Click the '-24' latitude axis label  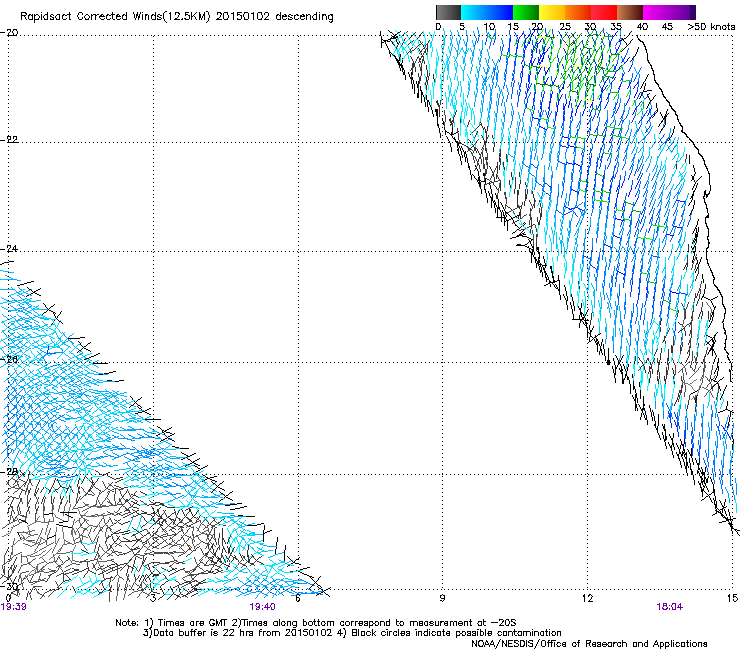tap(9, 249)
